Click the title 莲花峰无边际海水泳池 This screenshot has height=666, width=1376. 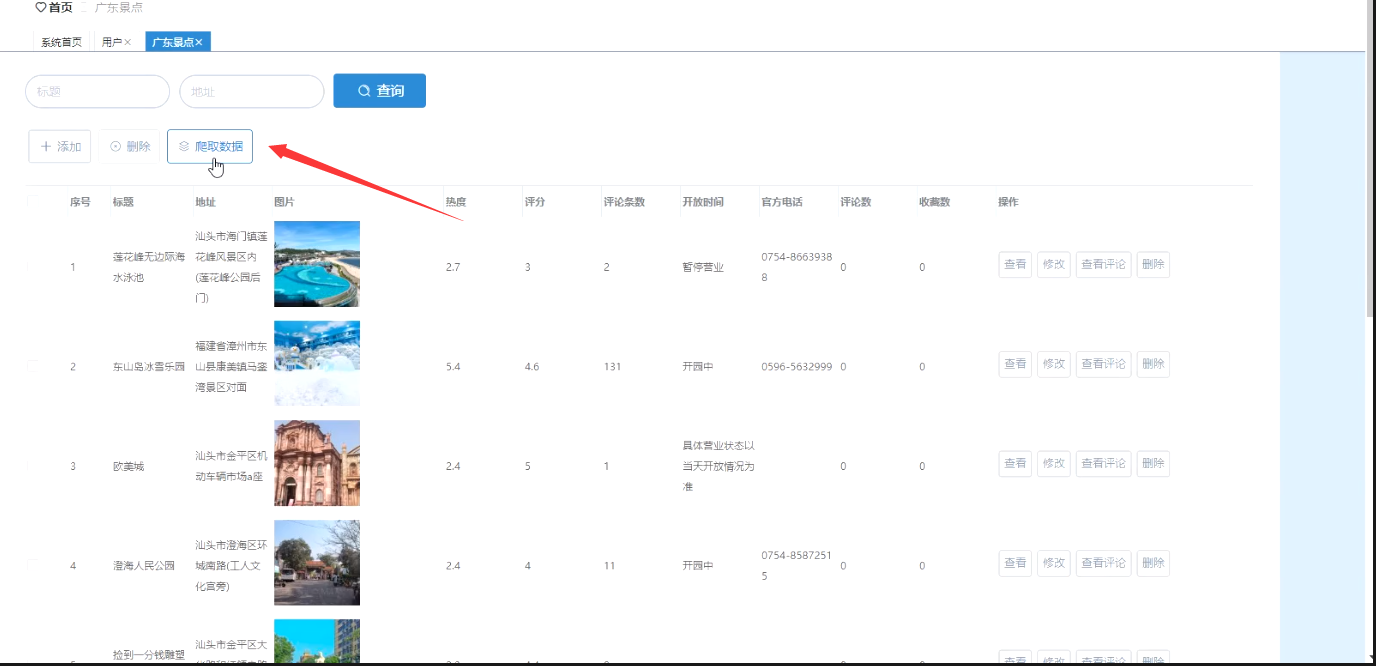click(x=149, y=267)
